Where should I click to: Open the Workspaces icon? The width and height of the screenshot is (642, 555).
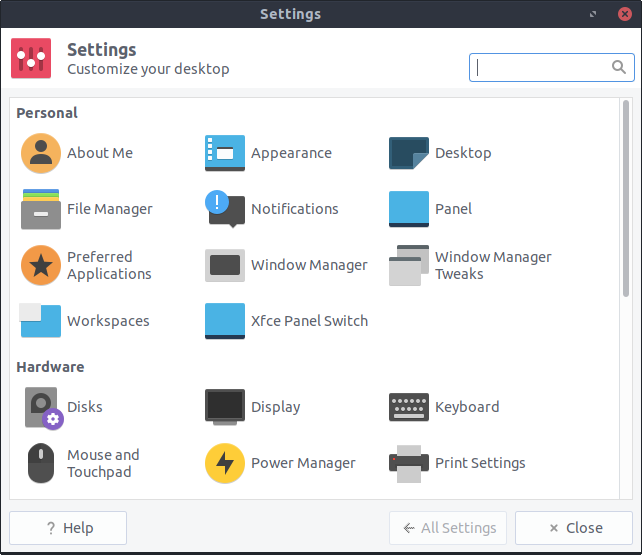click(40, 320)
